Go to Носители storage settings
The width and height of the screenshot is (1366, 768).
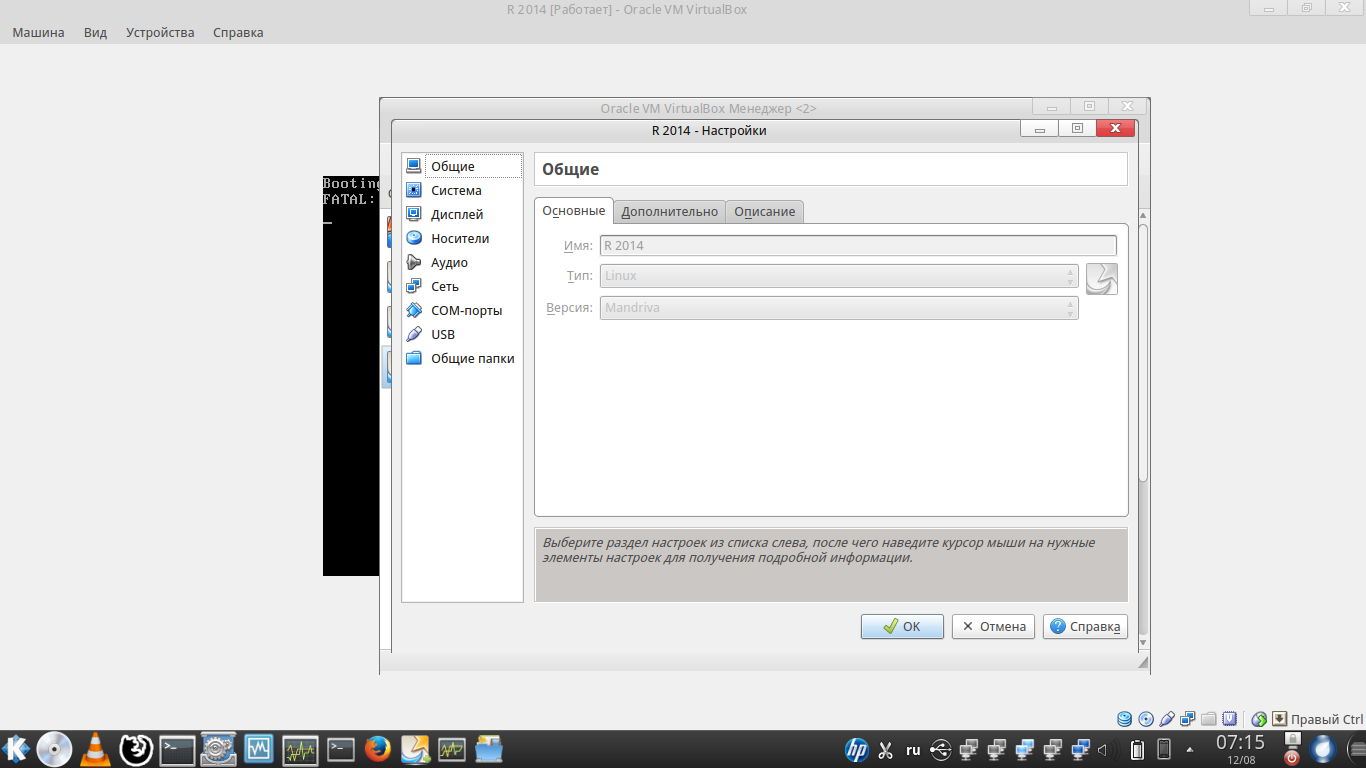click(x=462, y=238)
